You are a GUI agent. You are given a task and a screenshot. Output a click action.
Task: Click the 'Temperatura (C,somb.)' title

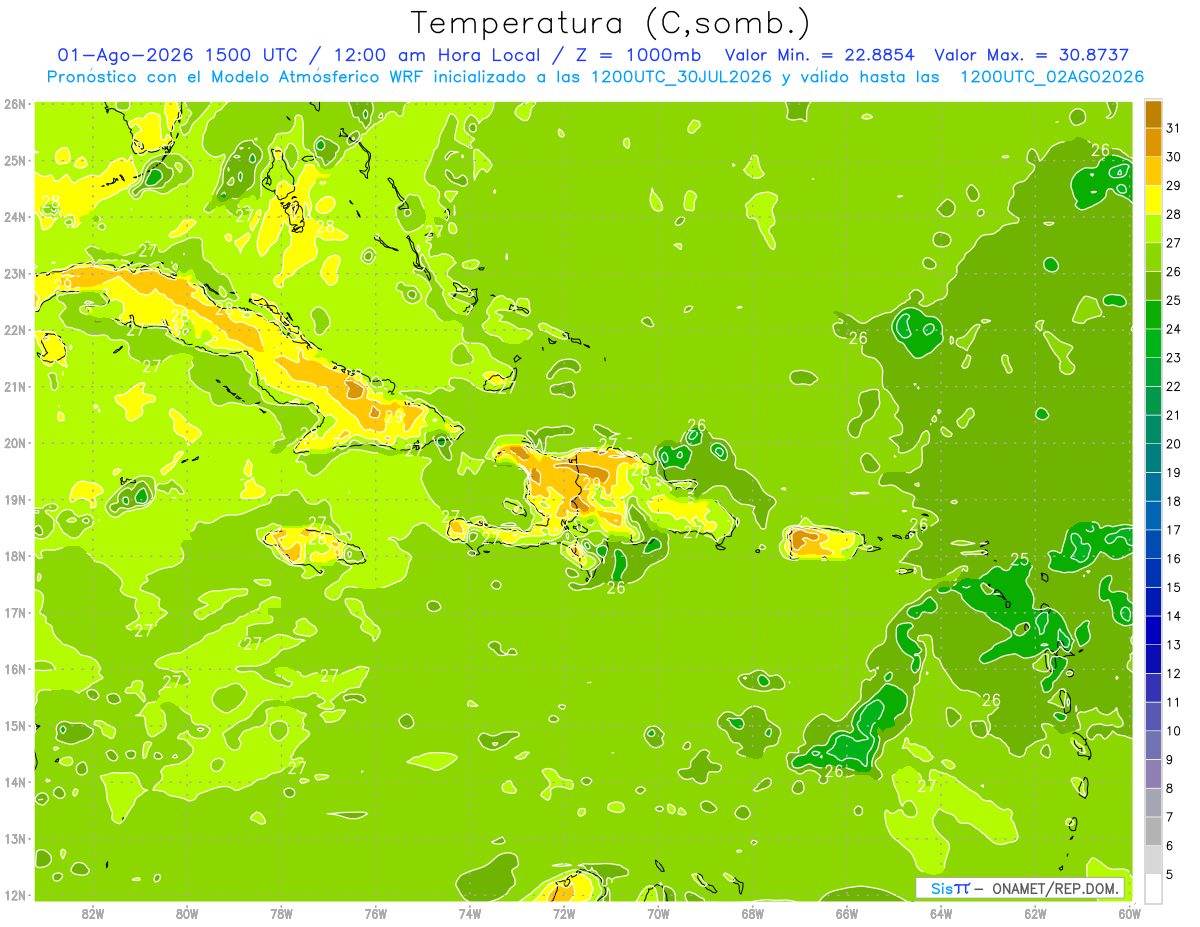pyautogui.click(x=611, y=23)
